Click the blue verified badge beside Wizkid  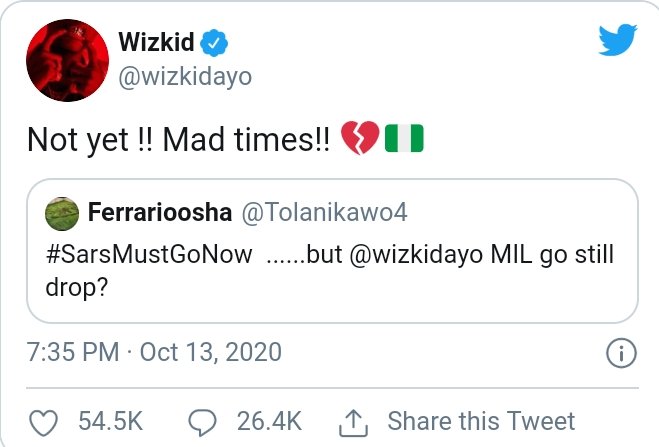click(215, 42)
